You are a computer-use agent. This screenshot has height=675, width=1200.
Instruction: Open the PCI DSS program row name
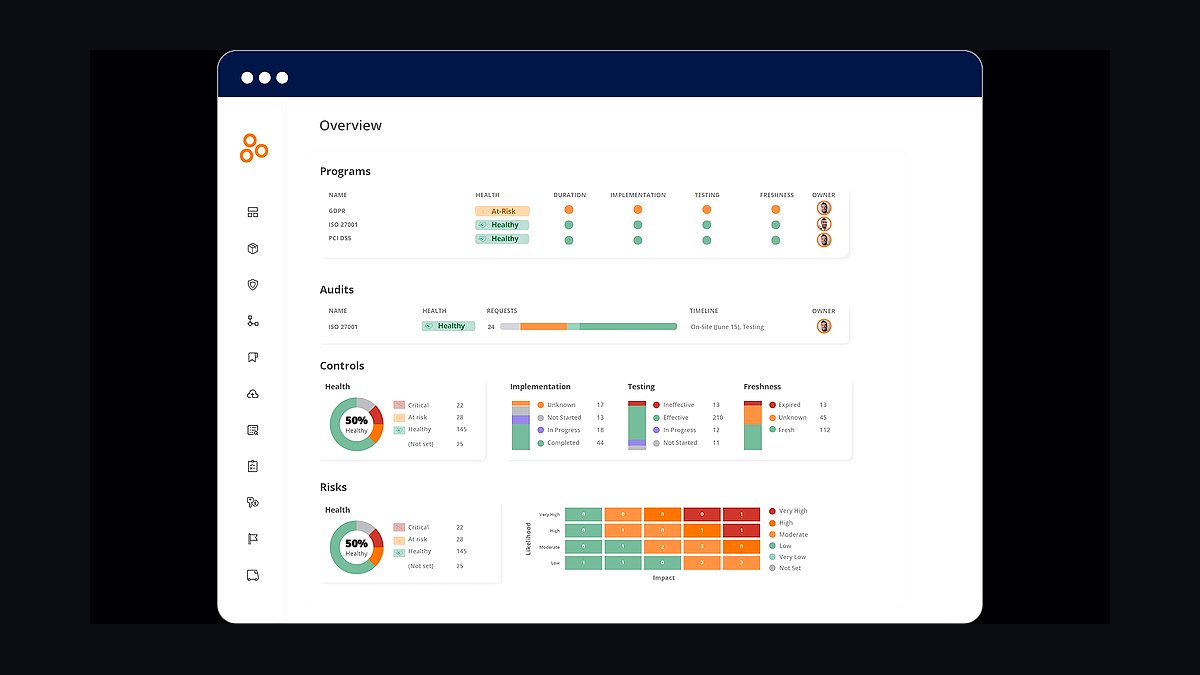click(x=340, y=238)
